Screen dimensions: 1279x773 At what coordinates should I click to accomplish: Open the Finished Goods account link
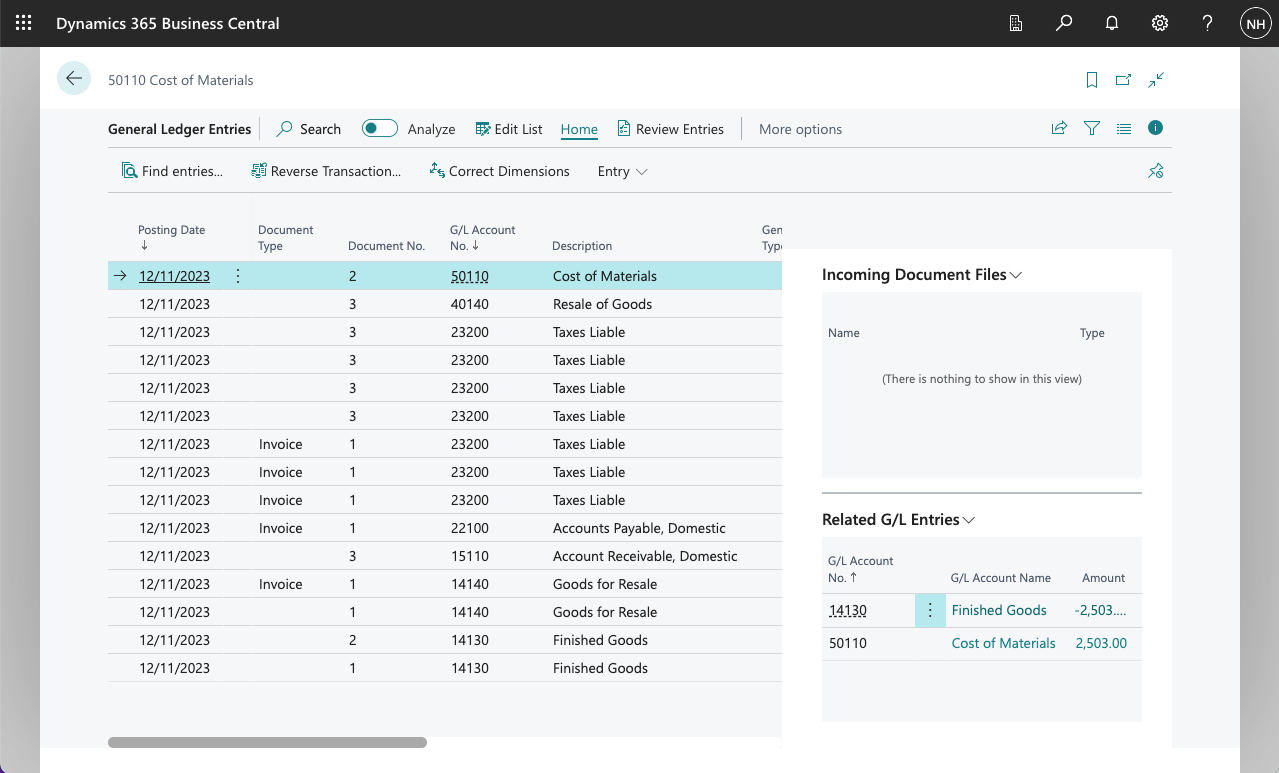click(998, 610)
